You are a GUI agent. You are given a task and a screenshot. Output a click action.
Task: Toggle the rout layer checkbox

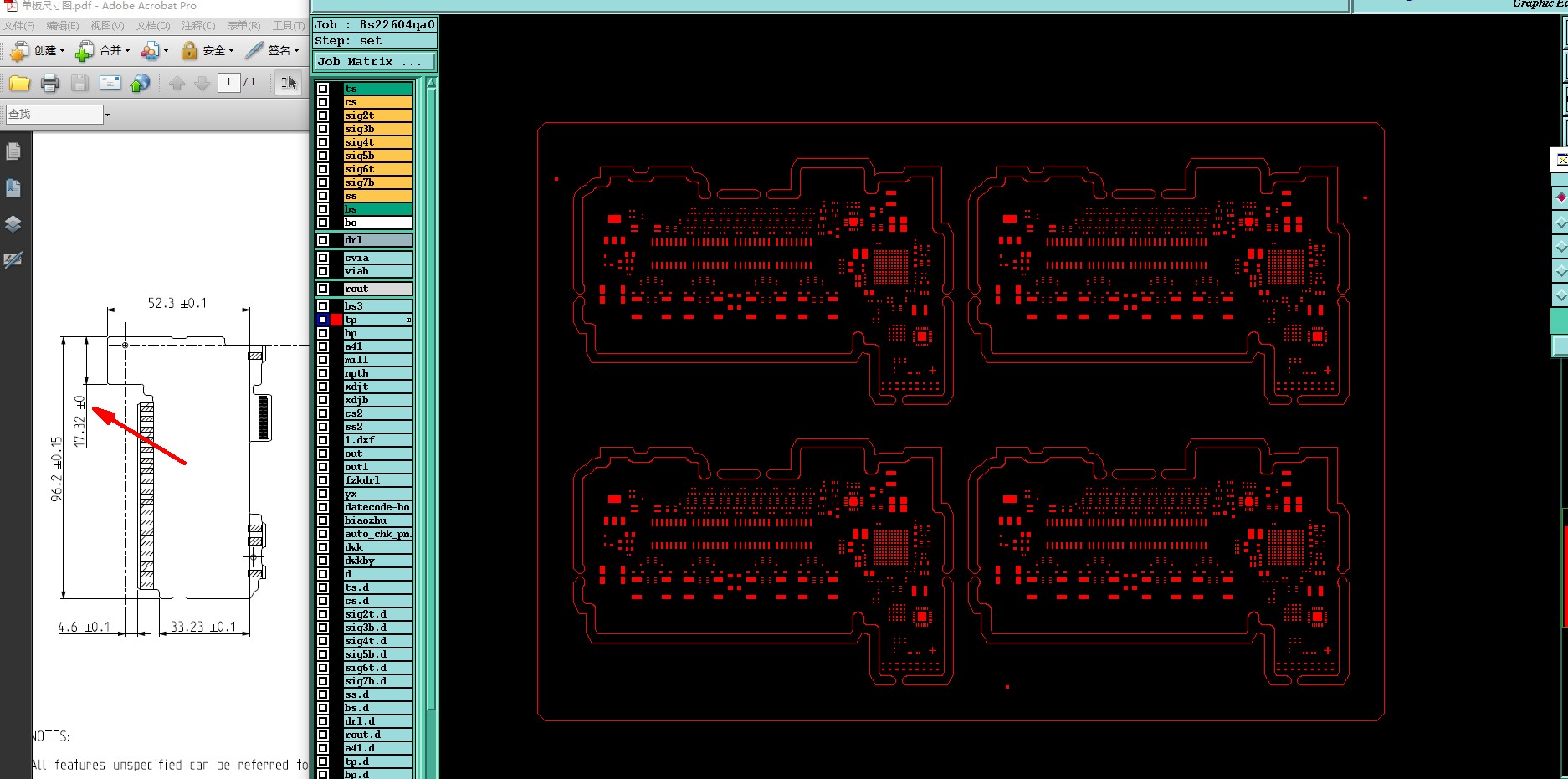point(323,289)
